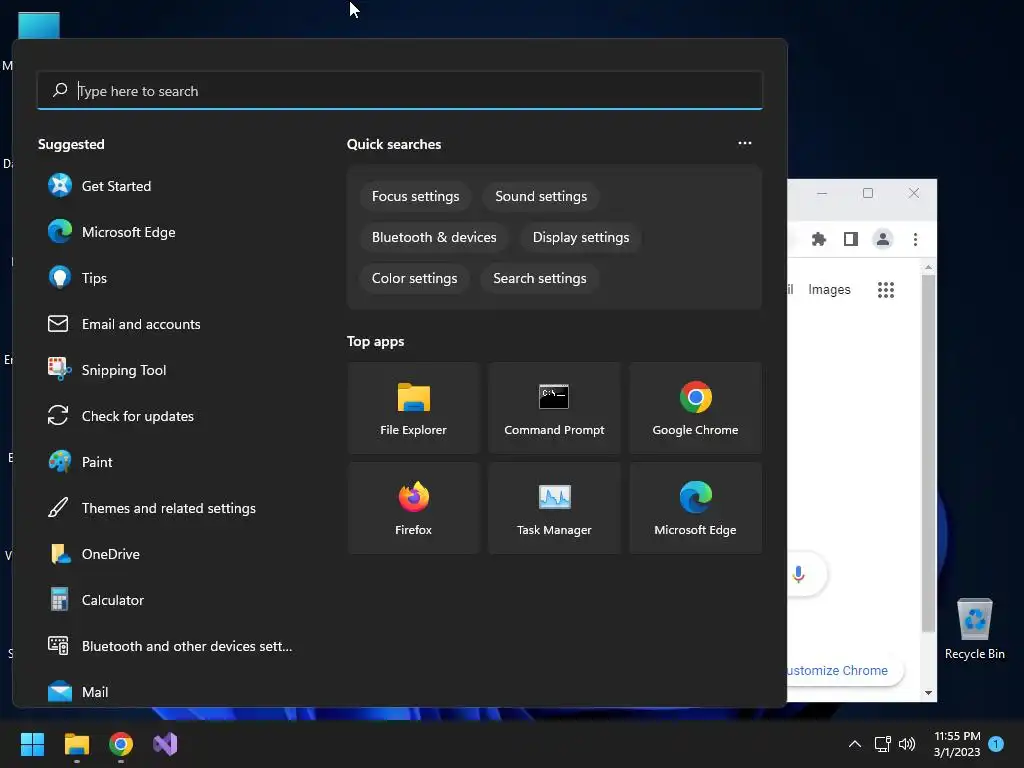Choose Search settings quick search
Screen dimensions: 1024x768
539,278
